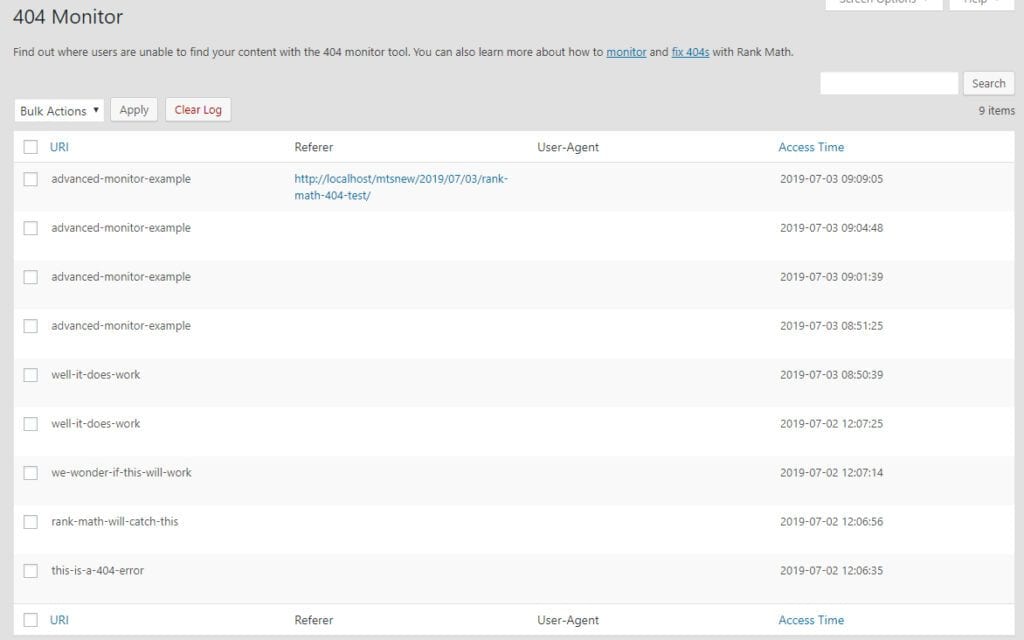1024x640 pixels.
Task: Click the this-is-a-404-error URI text
Action: pyautogui.click(x=97, y=570)
